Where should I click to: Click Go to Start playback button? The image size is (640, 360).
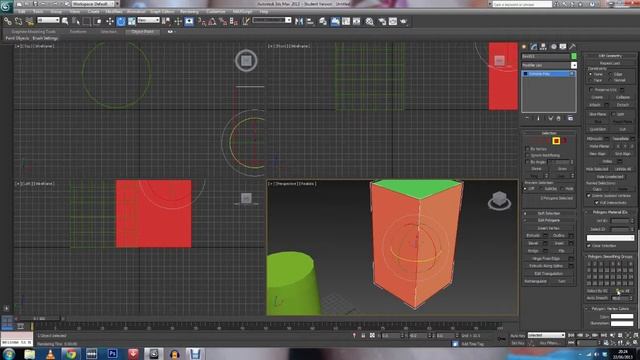(x=571, y=335)
